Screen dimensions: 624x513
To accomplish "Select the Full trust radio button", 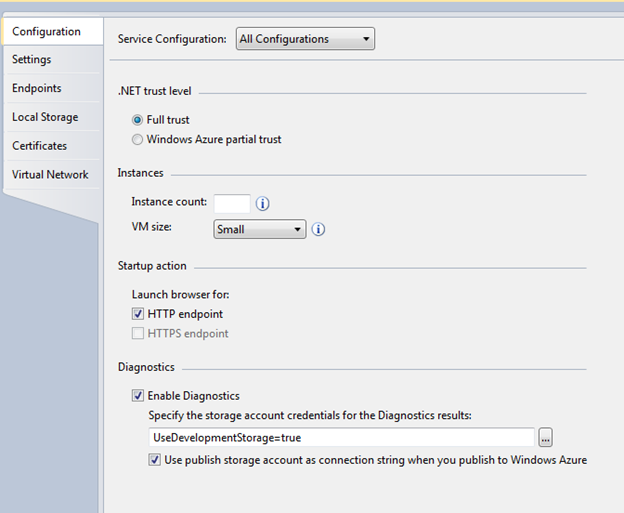I will (138, 120).
